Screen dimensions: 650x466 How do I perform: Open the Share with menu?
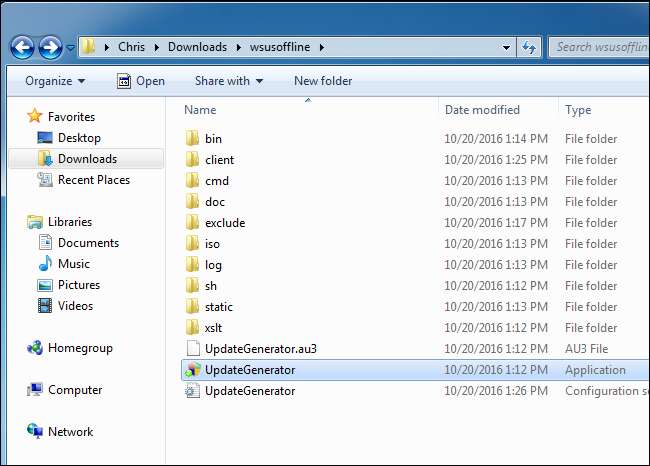tap(229, 81)
